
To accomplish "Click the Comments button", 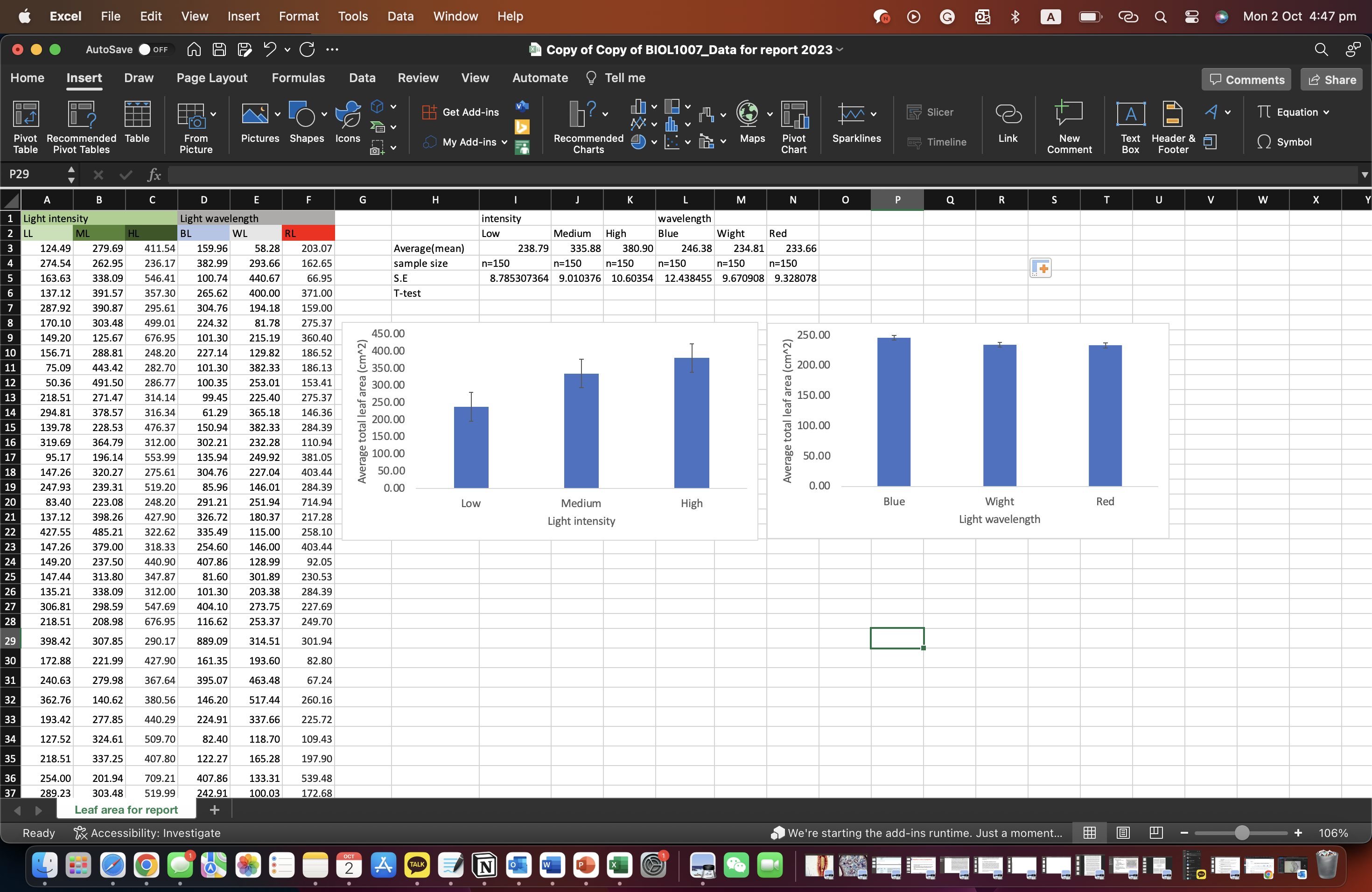I will click(1246, 79).
